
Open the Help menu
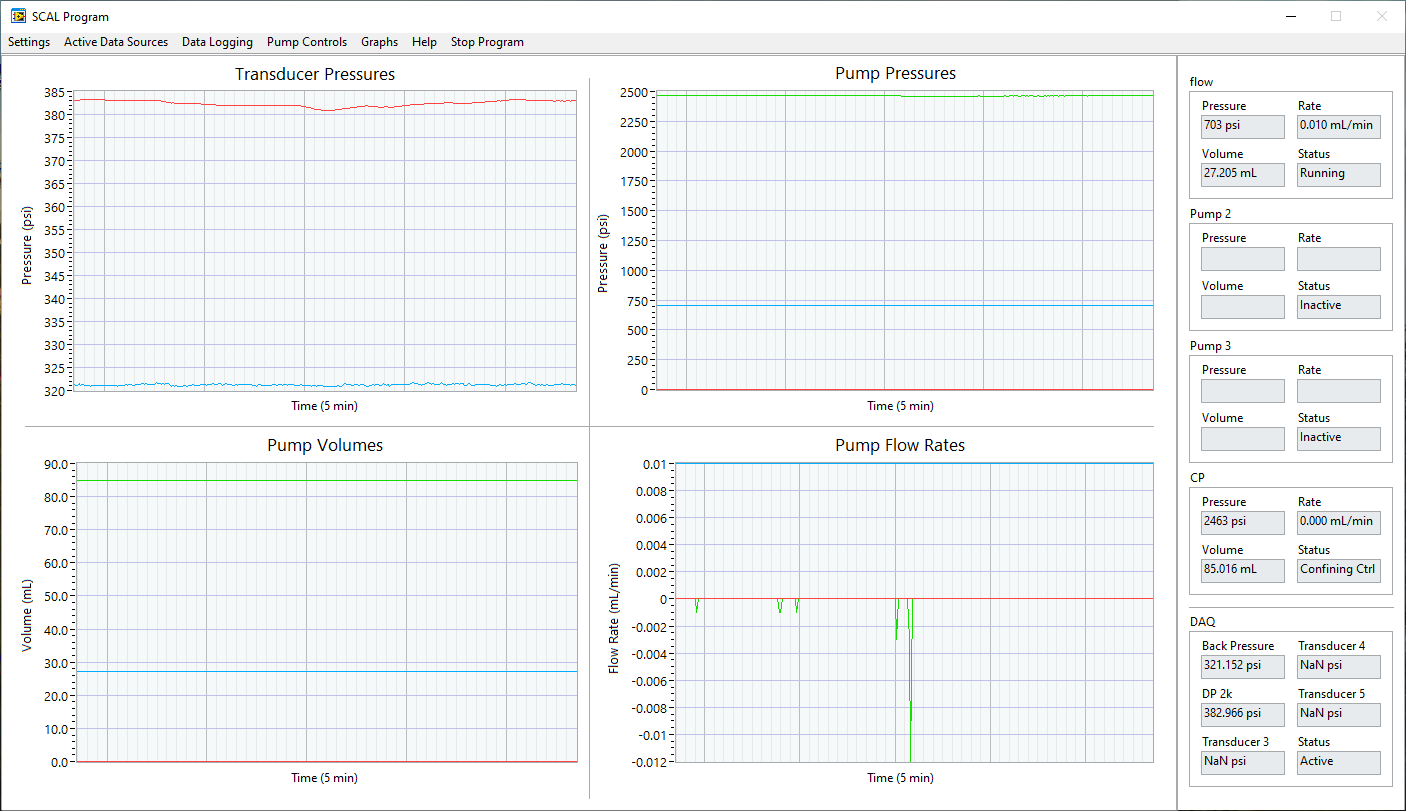pyautogui.click(x=424, y=42)
